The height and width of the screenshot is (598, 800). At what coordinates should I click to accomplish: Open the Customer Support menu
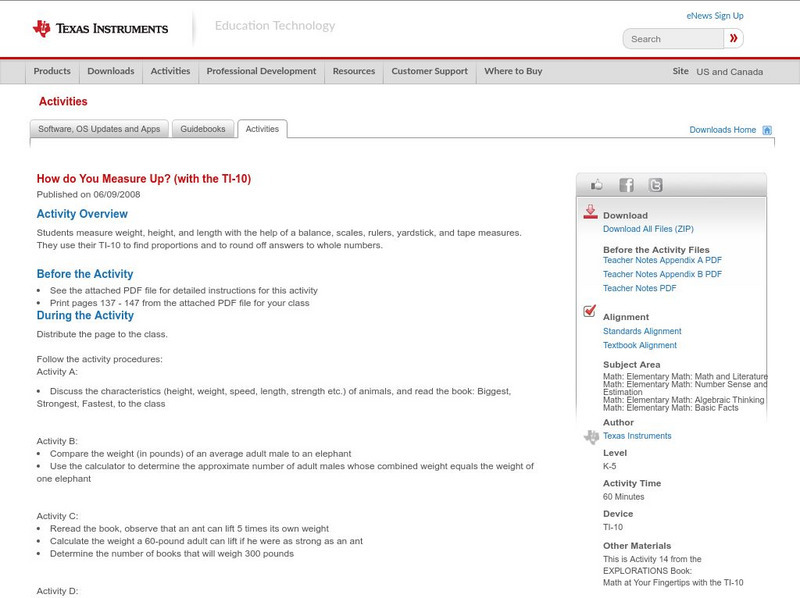tap(430, 71)
